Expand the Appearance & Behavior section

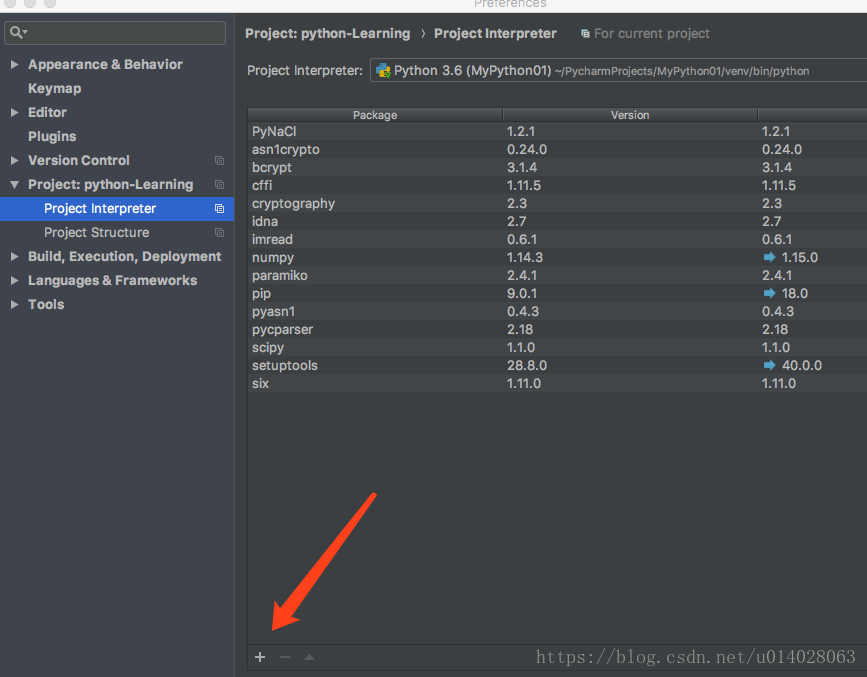14,65
